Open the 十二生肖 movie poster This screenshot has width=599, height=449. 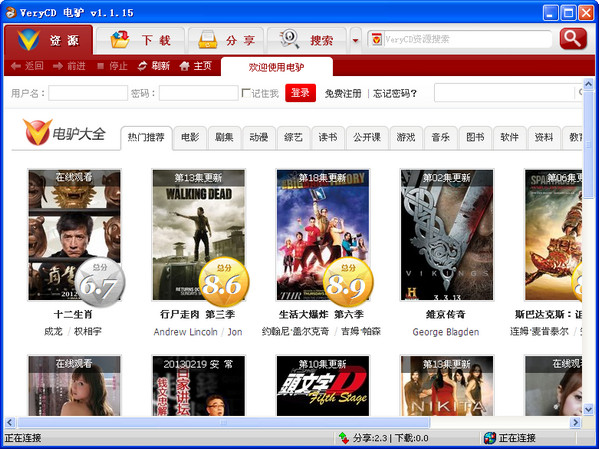tap(74, 235)
